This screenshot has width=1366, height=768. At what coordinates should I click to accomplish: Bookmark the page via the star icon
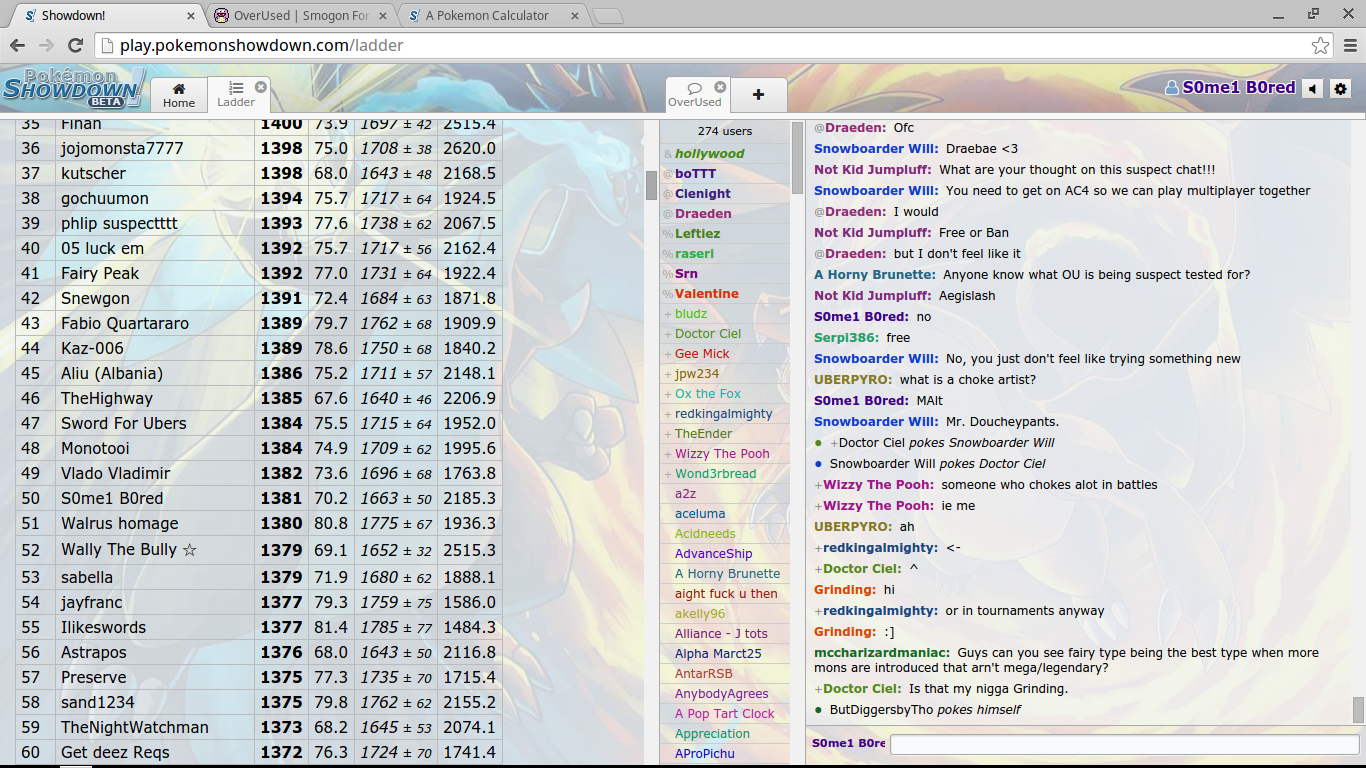1322,45
